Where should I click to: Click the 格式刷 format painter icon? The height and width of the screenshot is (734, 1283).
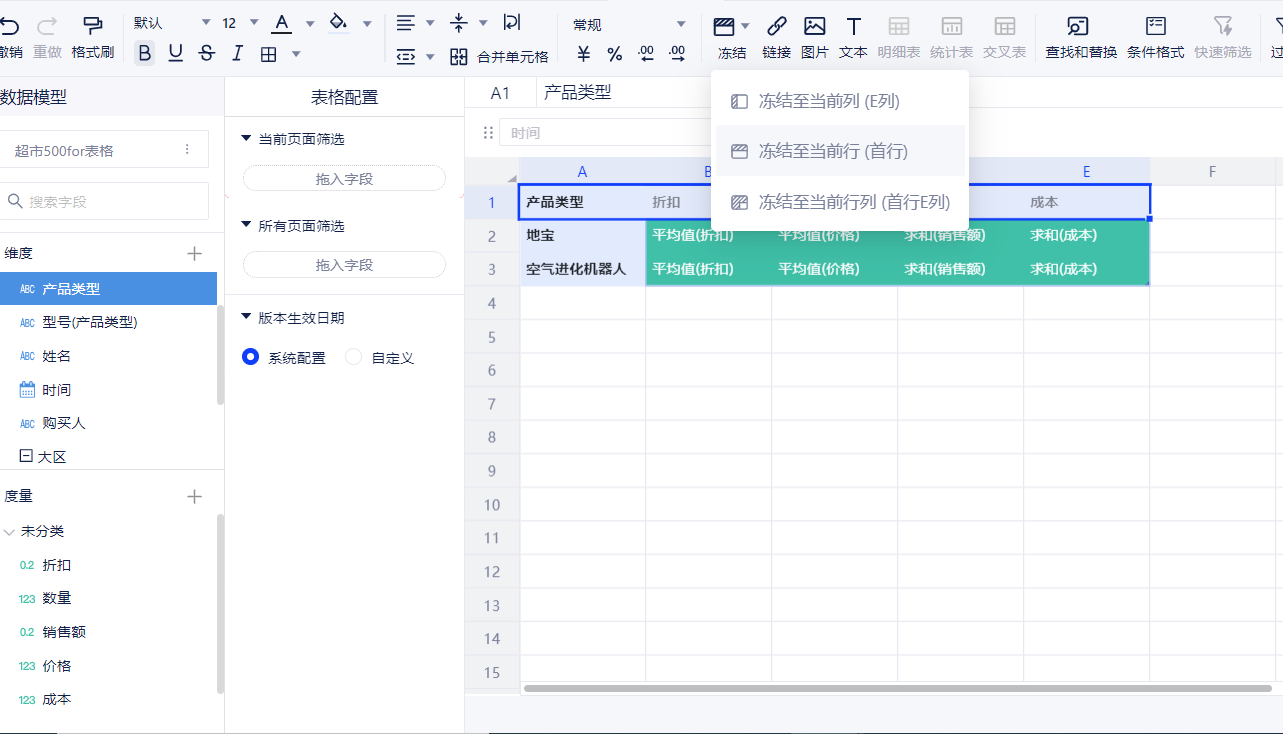(x=92, y=36)
